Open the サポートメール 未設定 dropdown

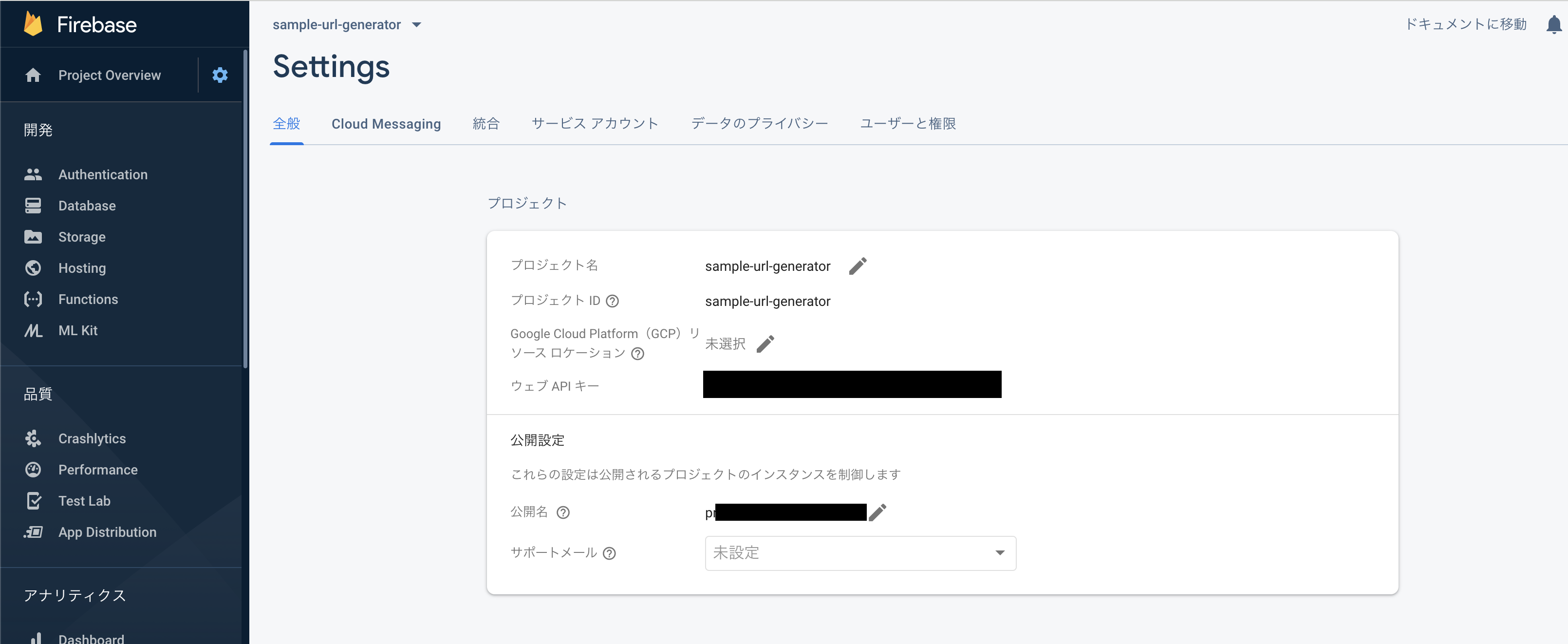point(860,553)
